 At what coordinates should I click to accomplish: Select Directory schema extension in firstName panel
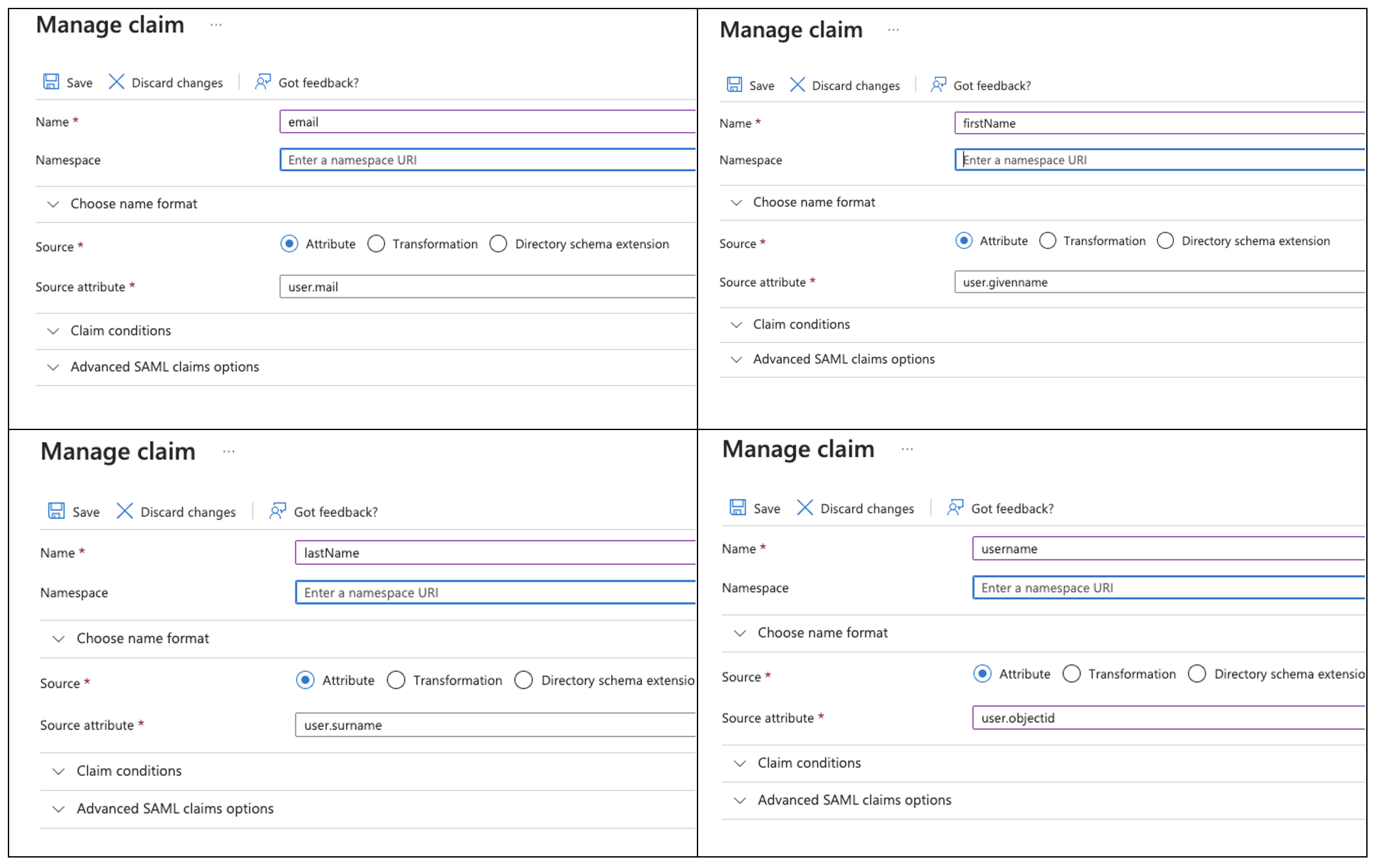coord(1166,241)
